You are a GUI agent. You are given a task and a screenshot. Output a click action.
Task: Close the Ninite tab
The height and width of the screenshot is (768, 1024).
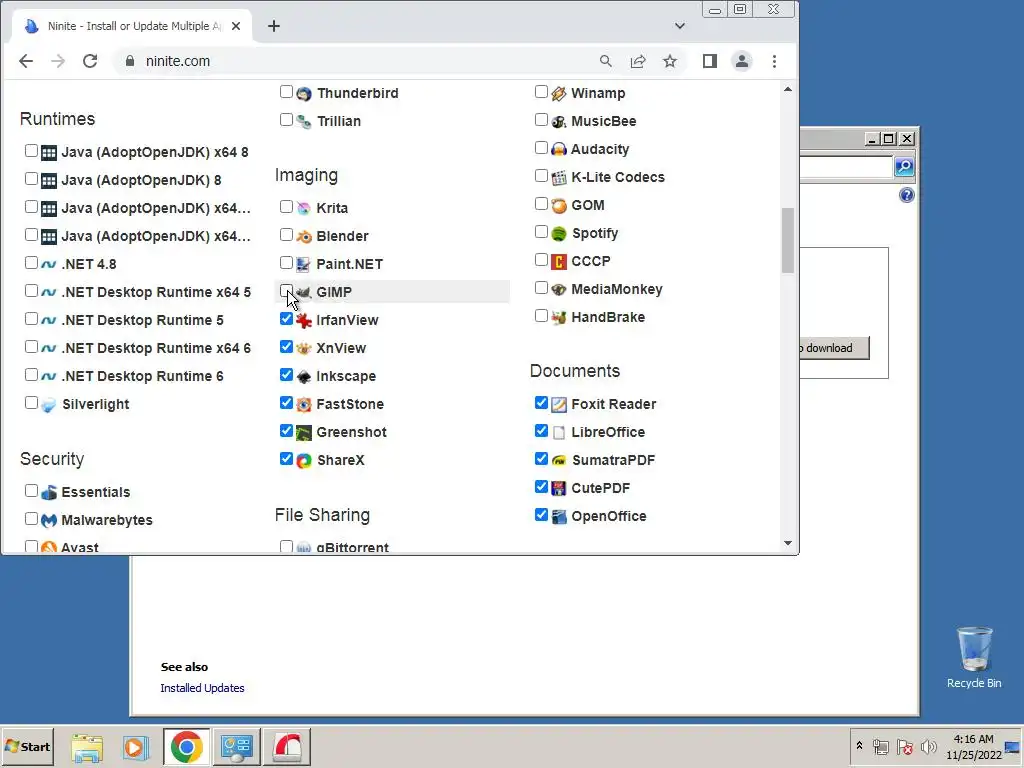[236, 26]
